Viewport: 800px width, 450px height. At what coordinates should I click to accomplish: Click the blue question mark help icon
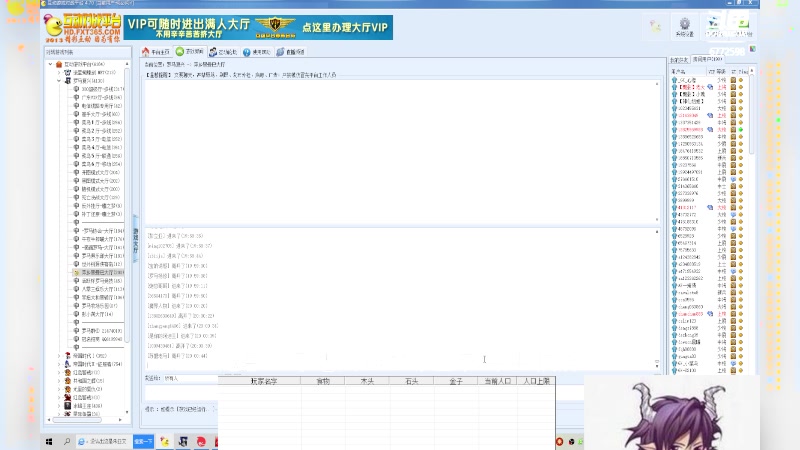(246, 52)
